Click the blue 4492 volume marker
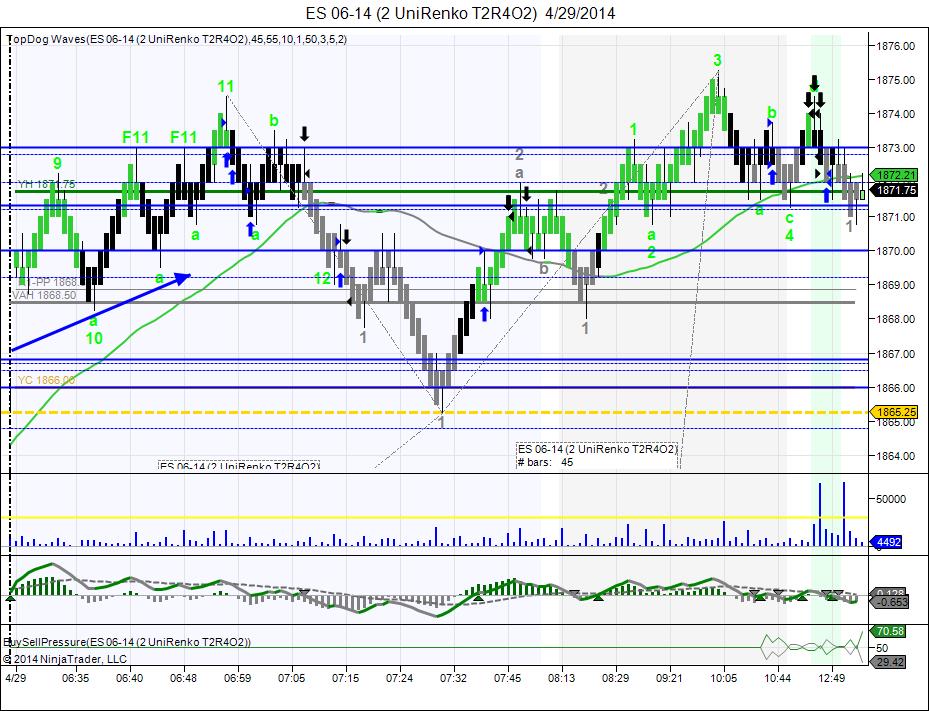Image resolution: width=929 pixels, height=711 pixels. coord(887,542)
